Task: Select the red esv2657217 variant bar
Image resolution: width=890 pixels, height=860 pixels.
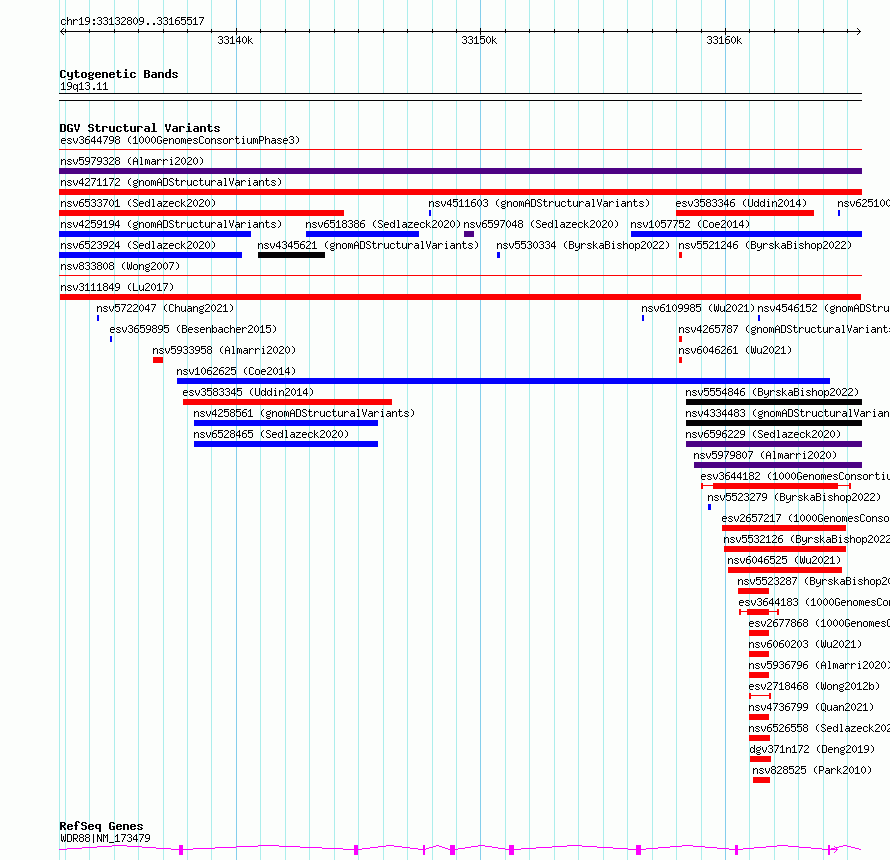Action: (x=784, y=528)
